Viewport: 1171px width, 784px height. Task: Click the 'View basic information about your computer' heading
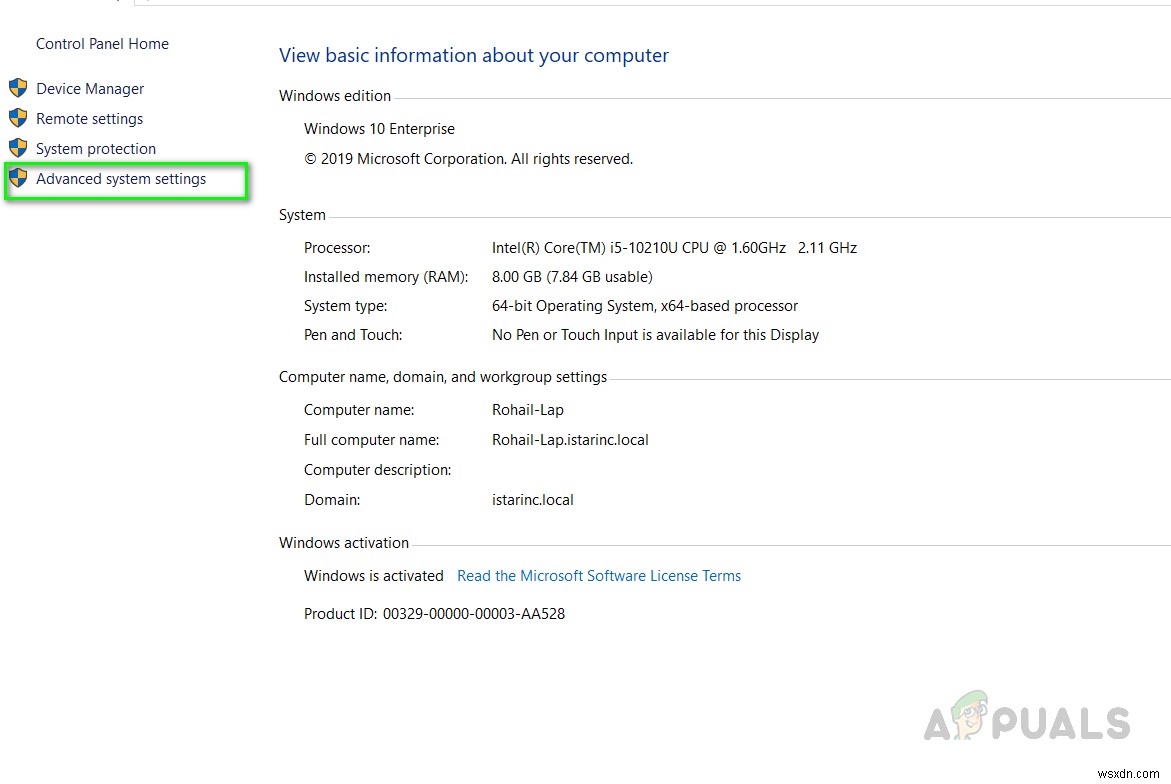[x=473, y=55]
